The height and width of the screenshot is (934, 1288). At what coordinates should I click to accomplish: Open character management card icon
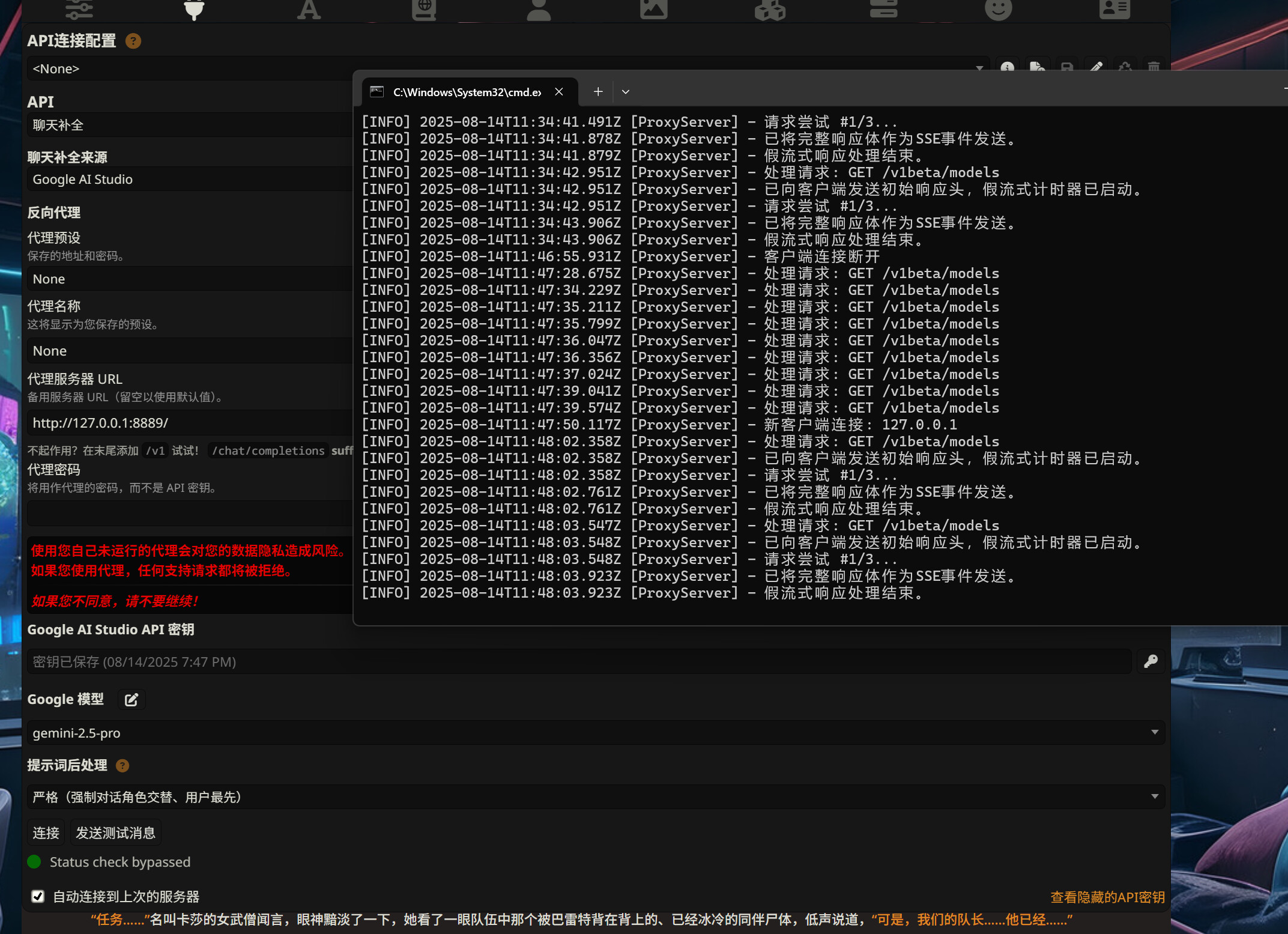[1114, 9]
